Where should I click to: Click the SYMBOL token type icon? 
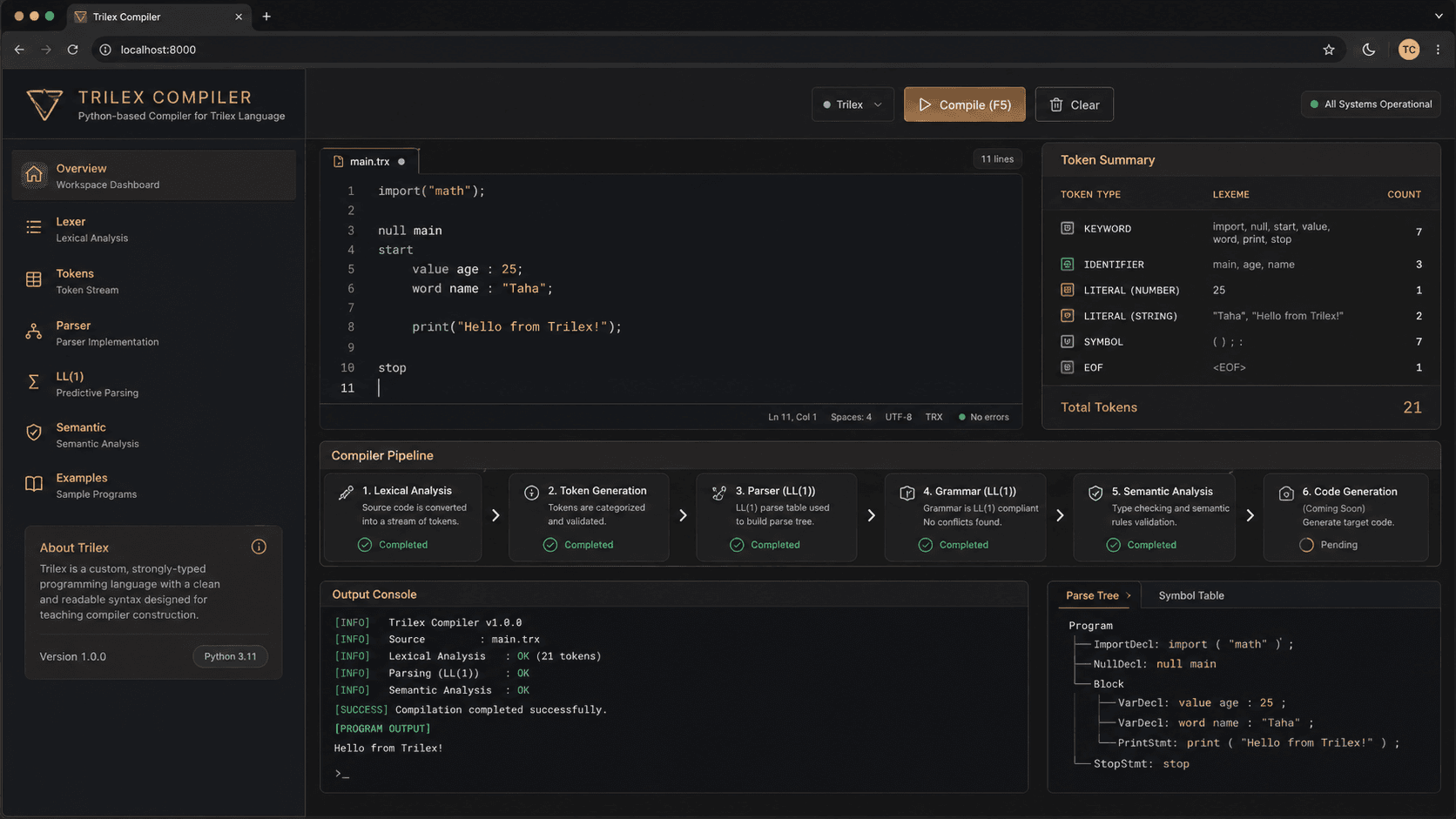pos(1068,341)
